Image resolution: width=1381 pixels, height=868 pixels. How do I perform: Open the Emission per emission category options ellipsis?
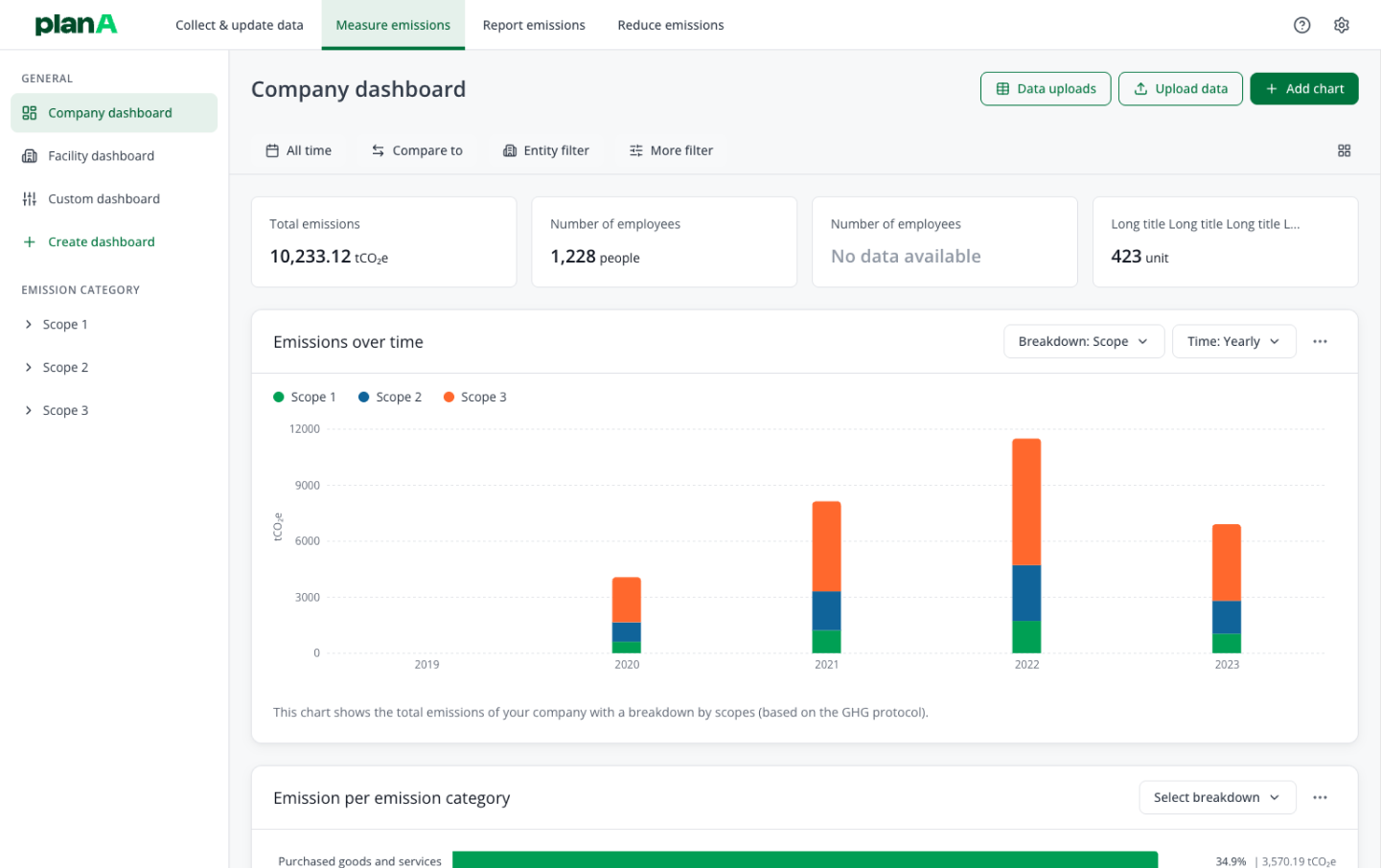[1320, 797]
